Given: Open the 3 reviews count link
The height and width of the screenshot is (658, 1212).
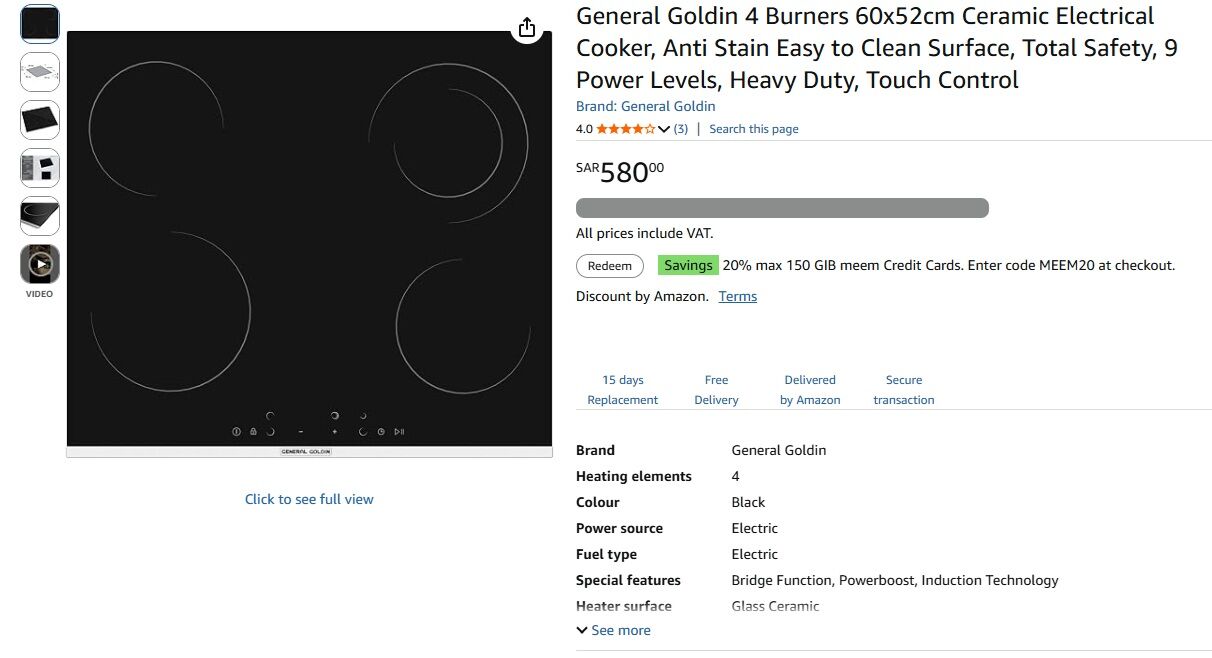Looking at the screenshot, I should click(681, 129).
